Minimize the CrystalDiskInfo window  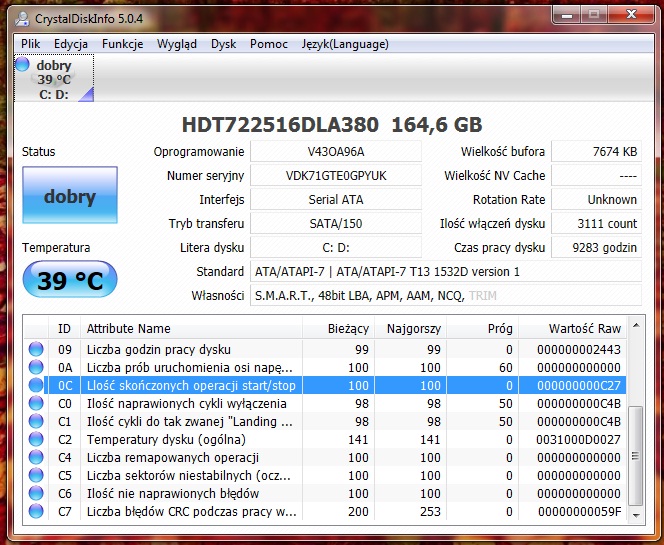pos(567,15)
